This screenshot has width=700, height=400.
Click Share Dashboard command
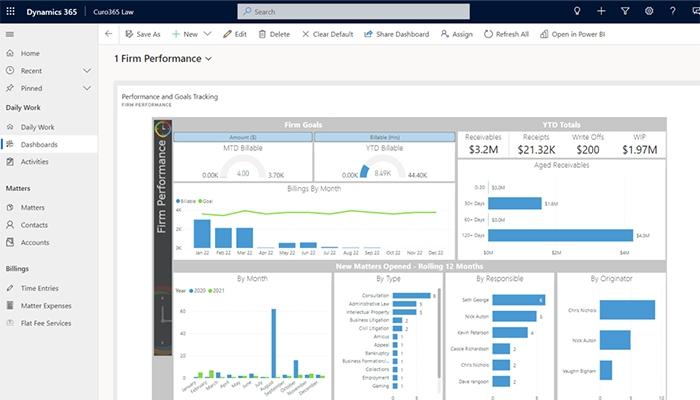[x=396, y=34]
